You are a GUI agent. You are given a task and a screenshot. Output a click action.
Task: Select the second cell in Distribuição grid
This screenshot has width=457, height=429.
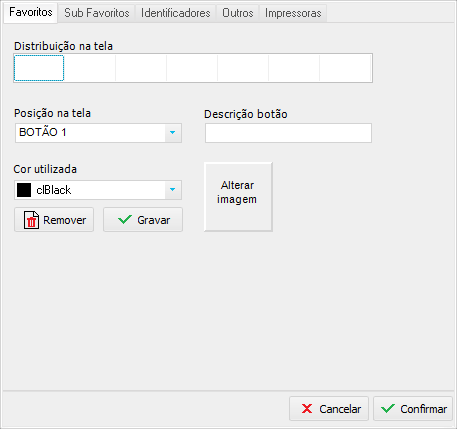(x=90, y=68)
